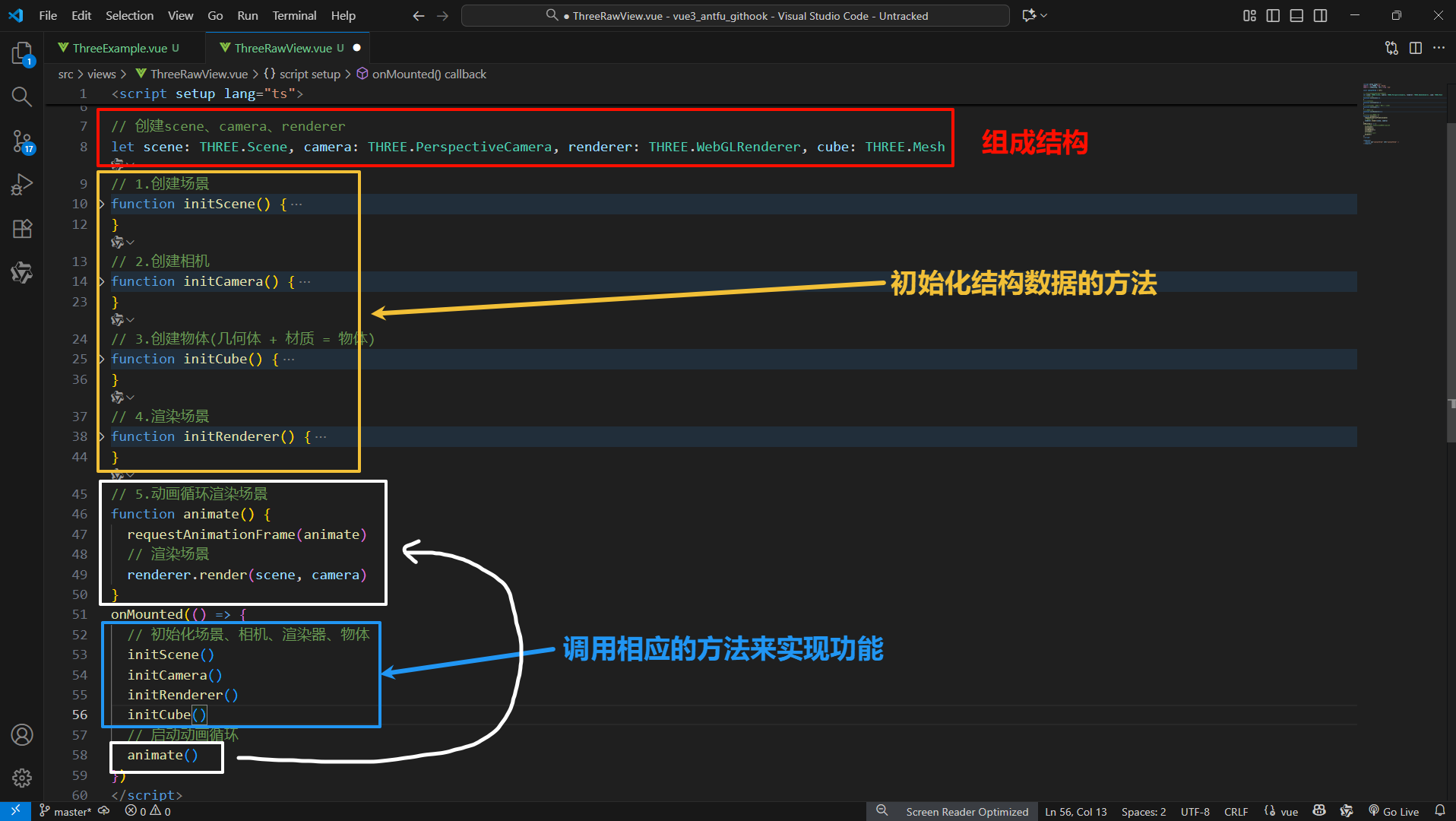
Task: Click the command center search field
Action: pos(735,16)
